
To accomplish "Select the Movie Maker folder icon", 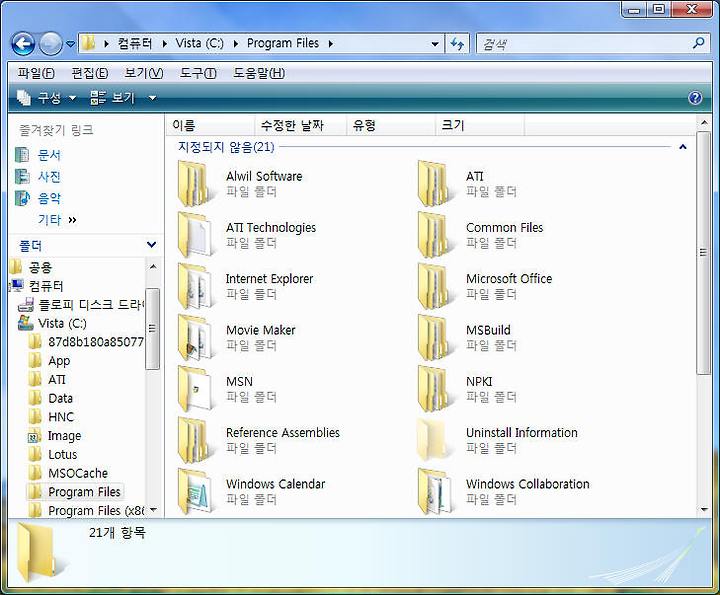I will [x=196, y=338].
